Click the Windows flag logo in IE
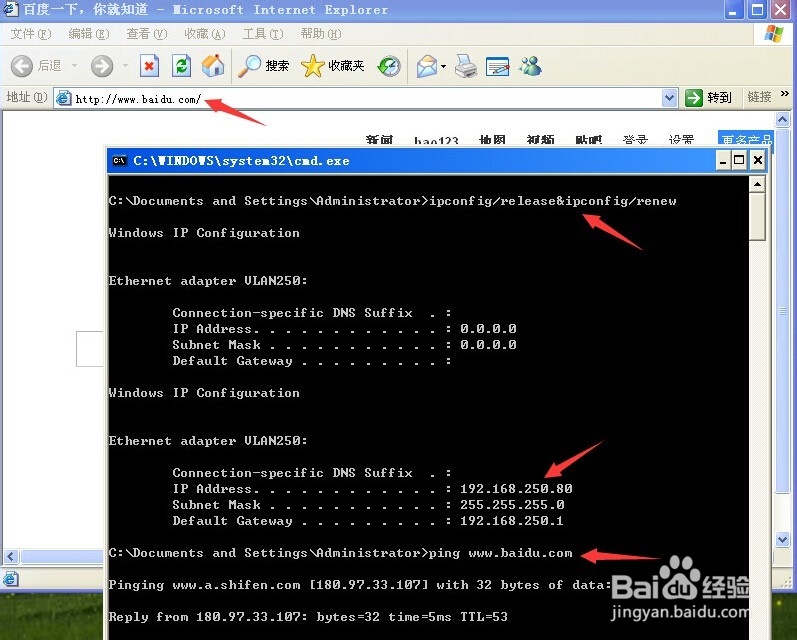Screen dimensions: 797x640 pyautogui.click(x=774, y=34)
